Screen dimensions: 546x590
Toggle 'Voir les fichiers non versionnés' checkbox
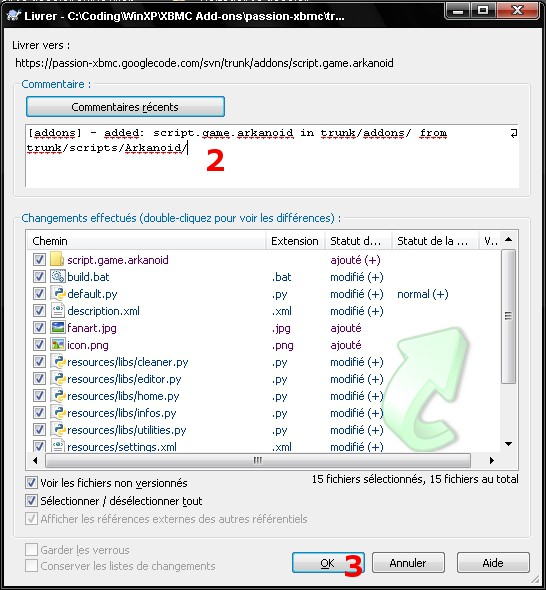pos(31,482)
